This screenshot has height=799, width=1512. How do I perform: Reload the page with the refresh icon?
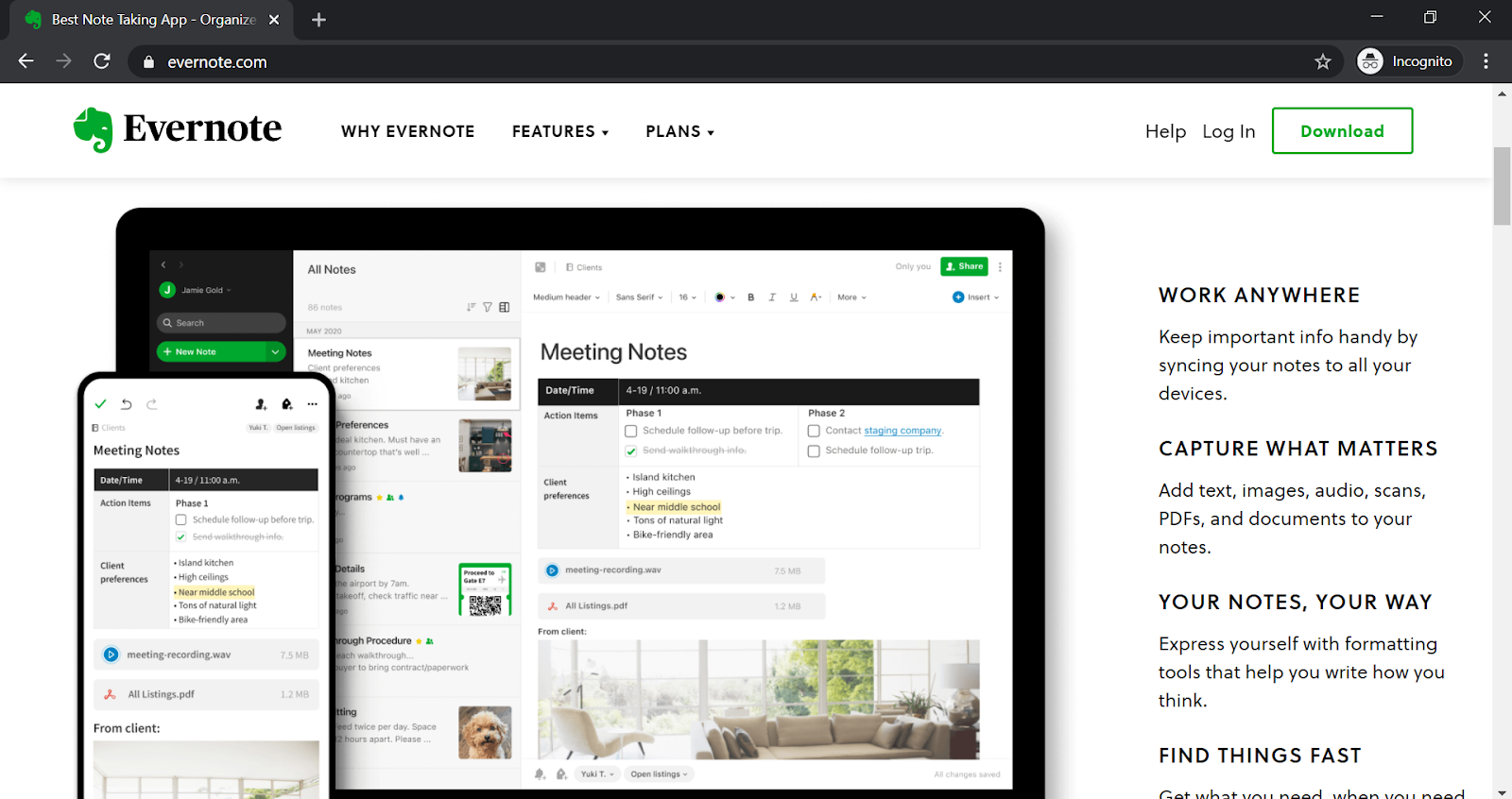tap(102, 61)
